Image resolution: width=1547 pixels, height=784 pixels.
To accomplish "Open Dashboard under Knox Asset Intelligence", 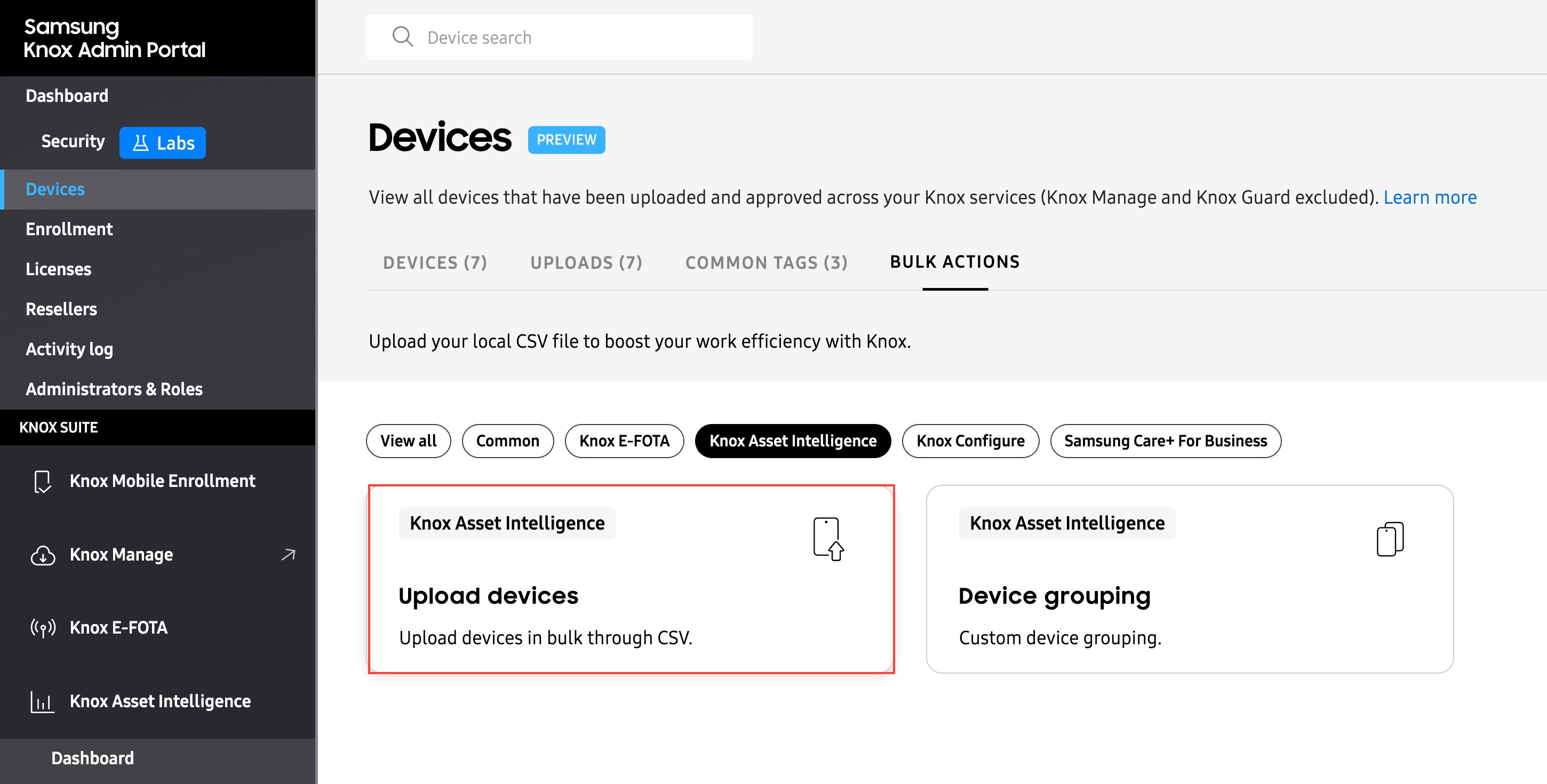I will tap(158, 759).
